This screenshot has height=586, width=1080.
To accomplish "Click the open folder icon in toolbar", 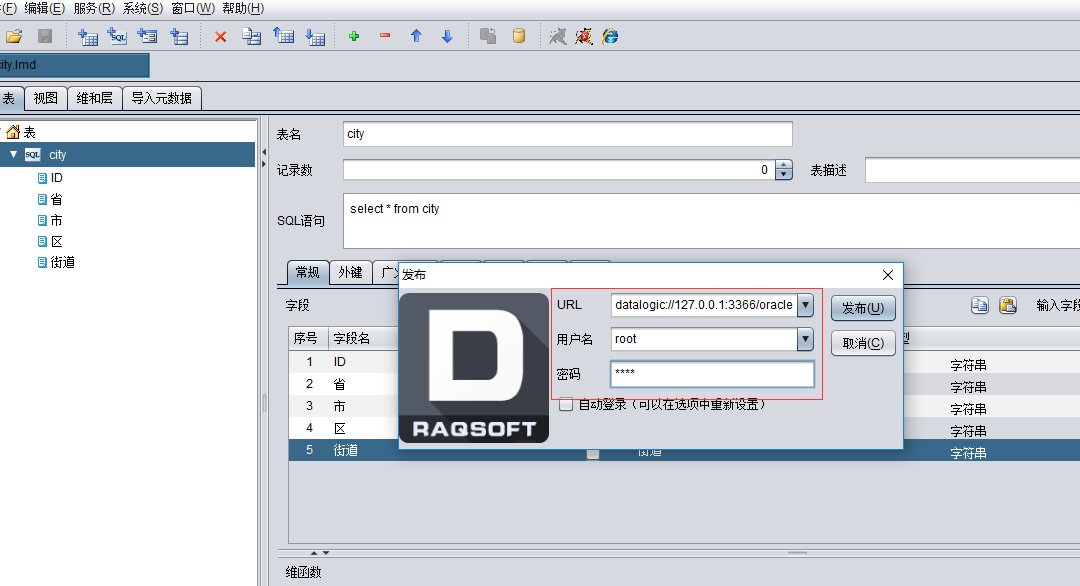I will point(14,37).
